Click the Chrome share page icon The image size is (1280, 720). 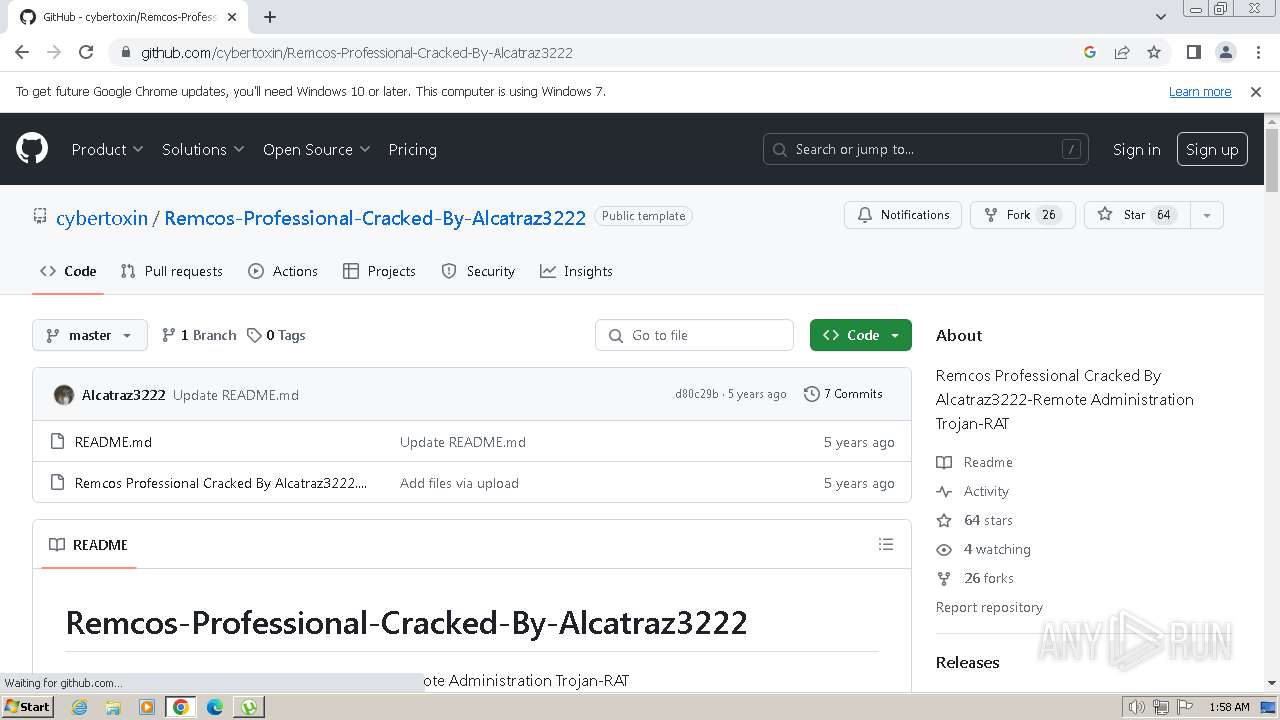click(x=1122, y=52)
